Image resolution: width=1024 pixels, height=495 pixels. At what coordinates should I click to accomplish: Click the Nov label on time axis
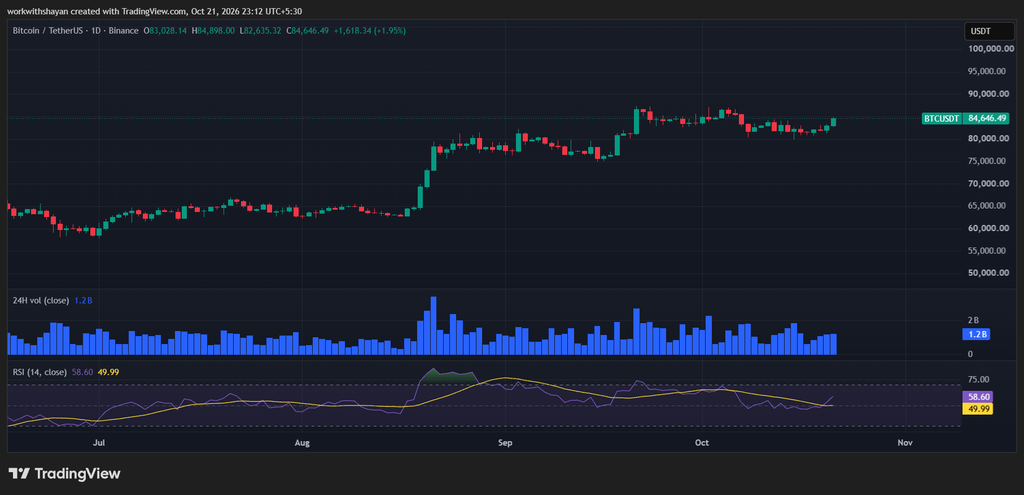(904, 443)
